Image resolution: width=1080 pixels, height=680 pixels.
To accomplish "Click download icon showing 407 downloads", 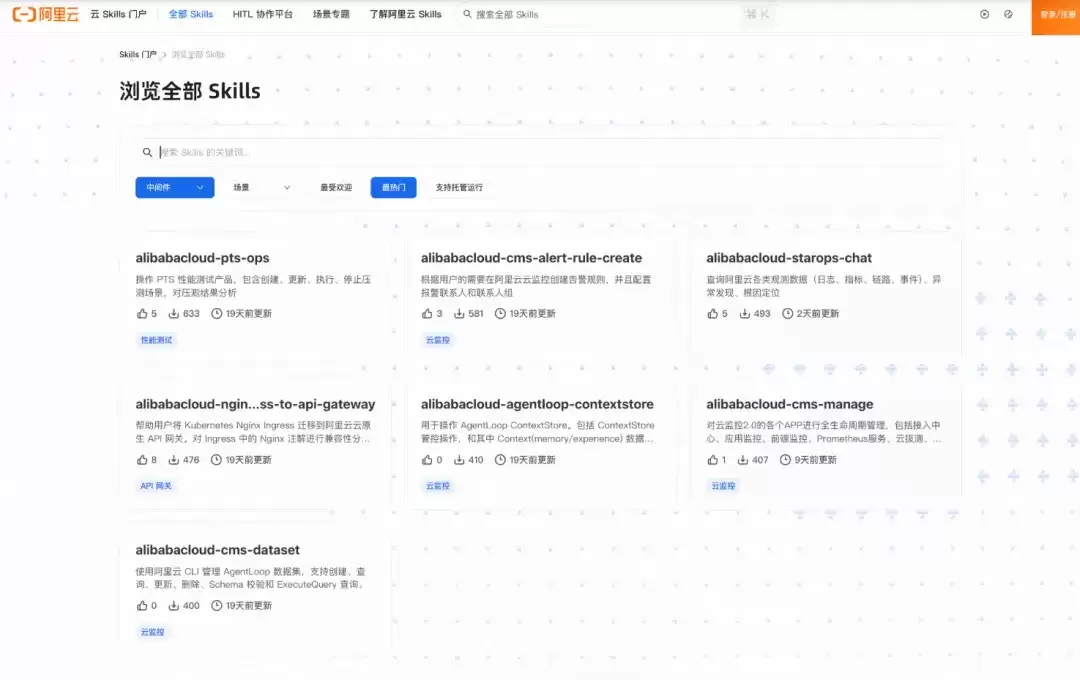I will (742, 460).
